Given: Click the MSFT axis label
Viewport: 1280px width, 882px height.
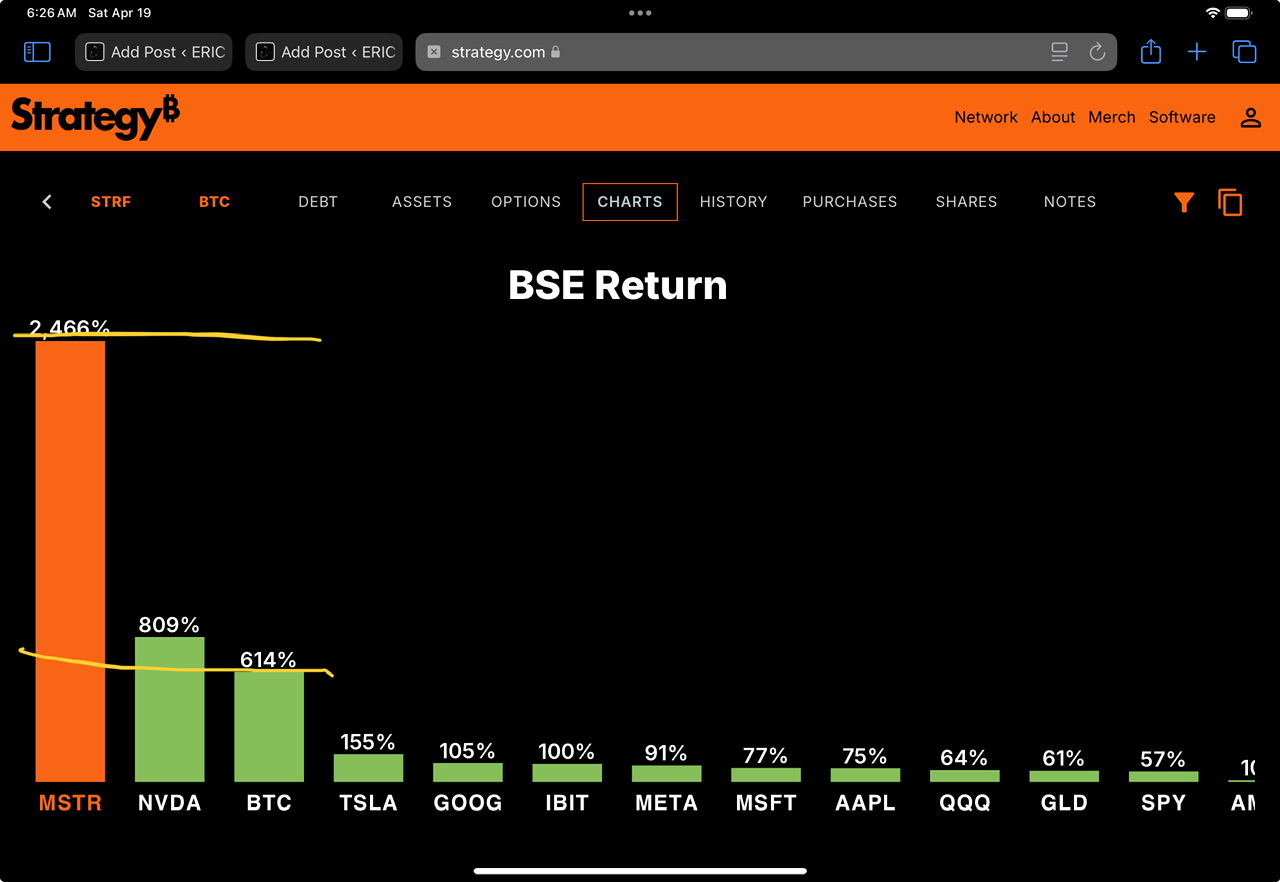Looking at the screenshot, I should pyautogui.click(x=766, y=803).
